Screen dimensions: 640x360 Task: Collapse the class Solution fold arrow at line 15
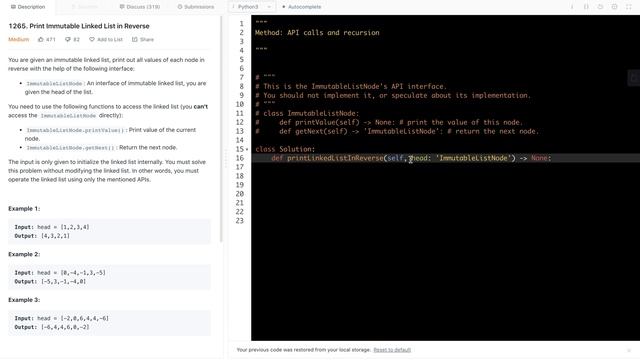tap(247, 149)
